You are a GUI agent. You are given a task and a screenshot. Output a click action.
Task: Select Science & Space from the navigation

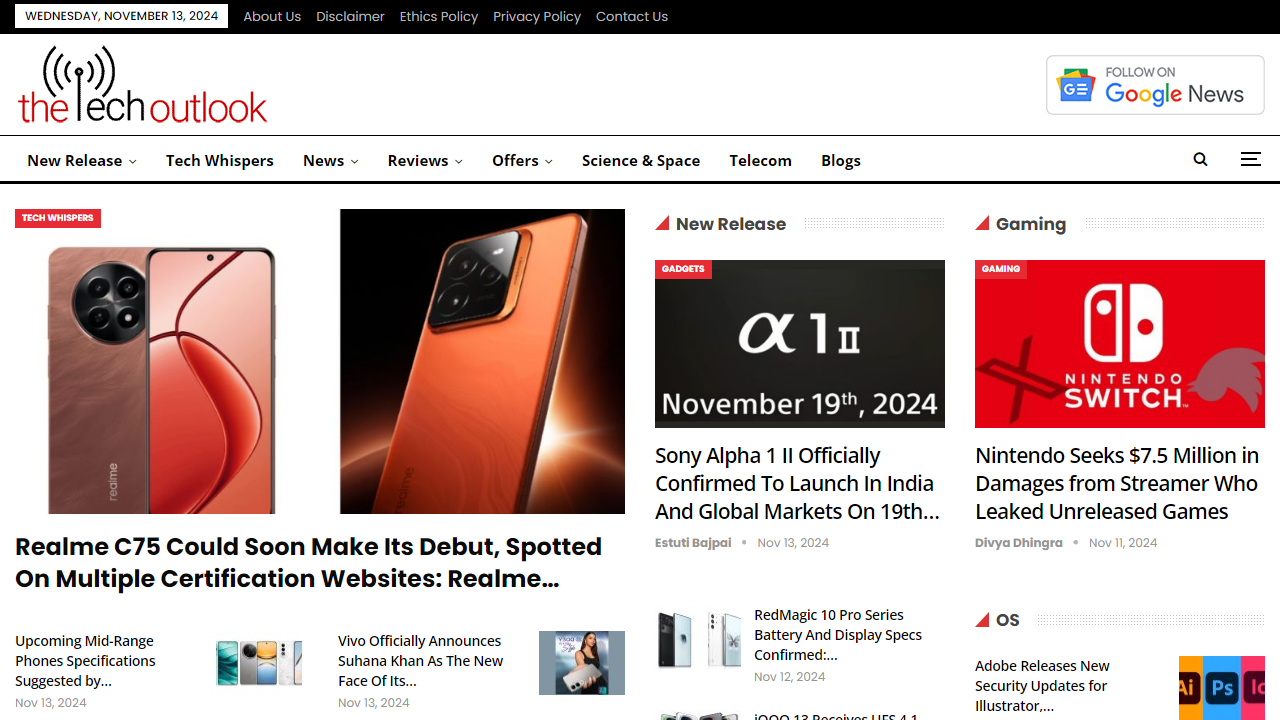click(640, 160)
